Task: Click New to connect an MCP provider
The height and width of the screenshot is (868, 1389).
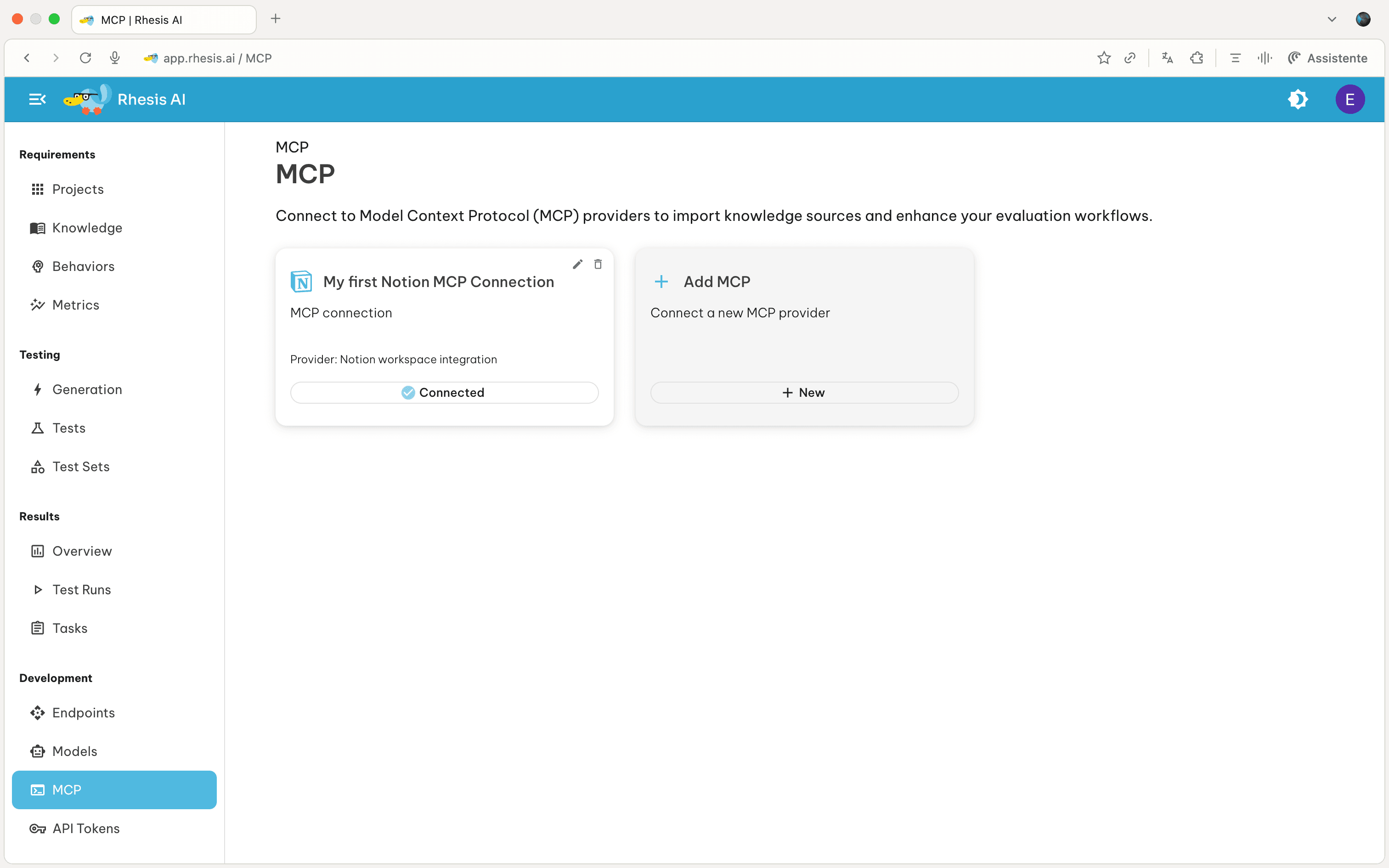Action: coord(803,392)
